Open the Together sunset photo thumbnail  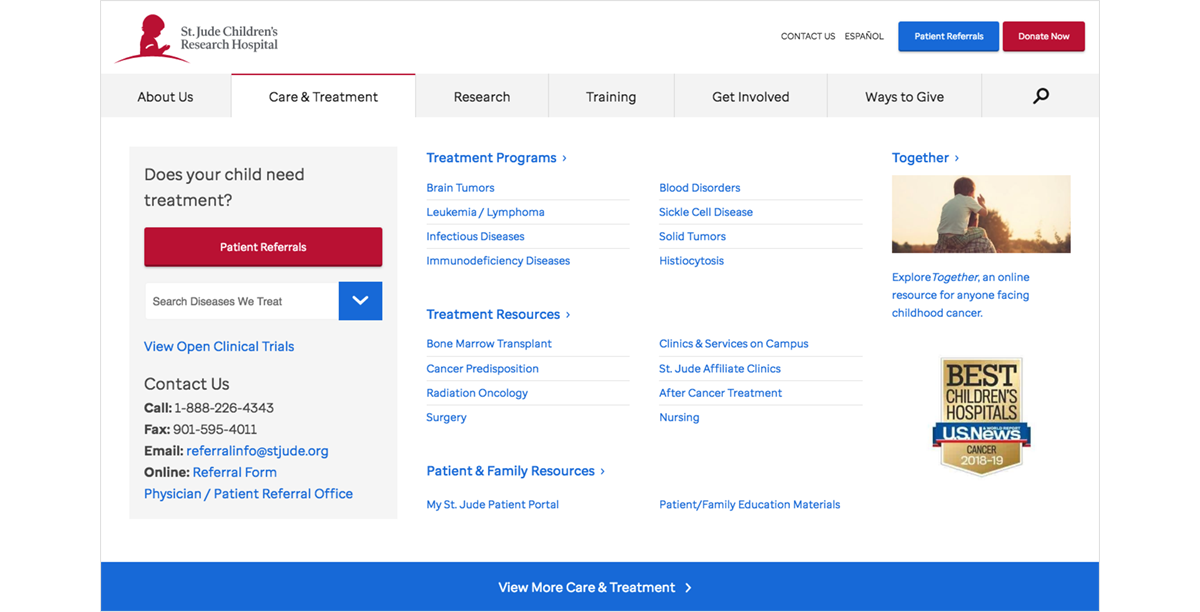(981, 214)
